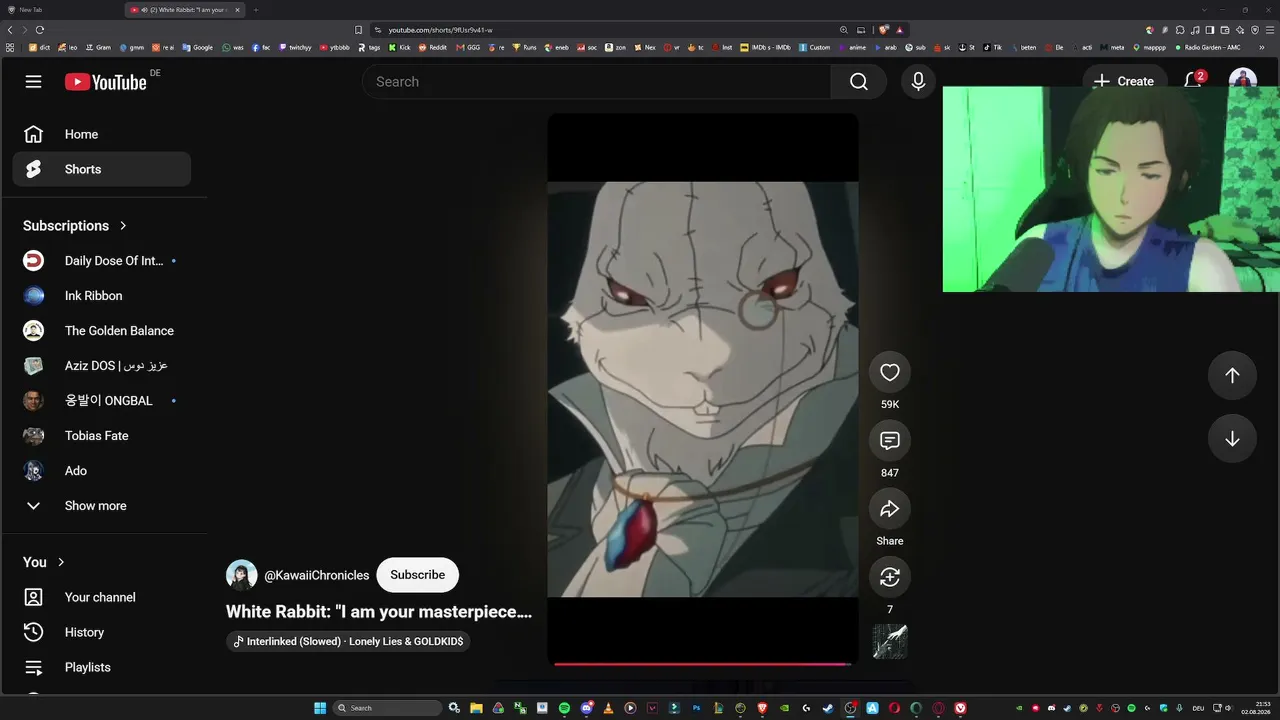Open the Interlinked (Slowed) sound link

348,641
